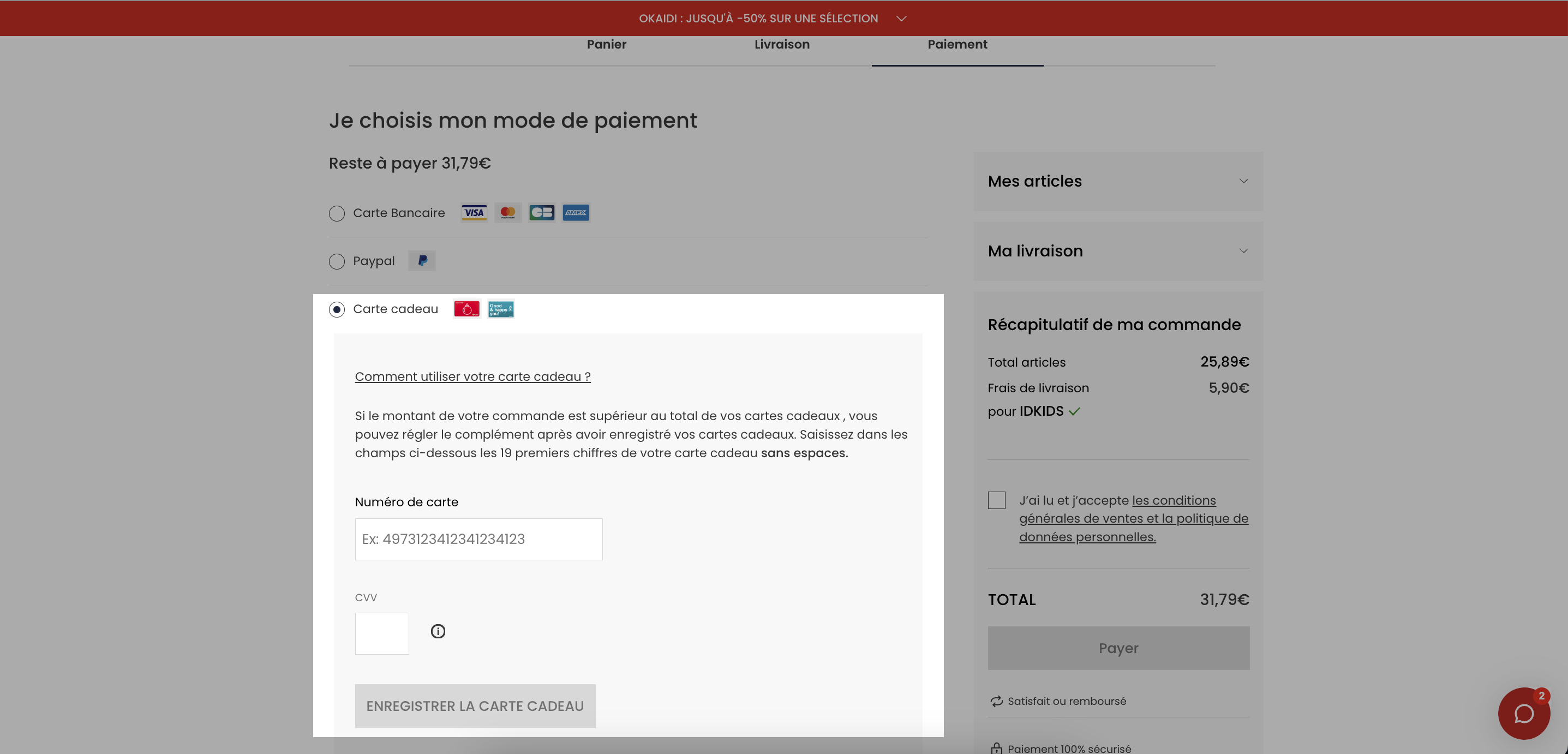Expand the Mes articles section
Screen dimensions: 1568x754
tap(1118, 181)
